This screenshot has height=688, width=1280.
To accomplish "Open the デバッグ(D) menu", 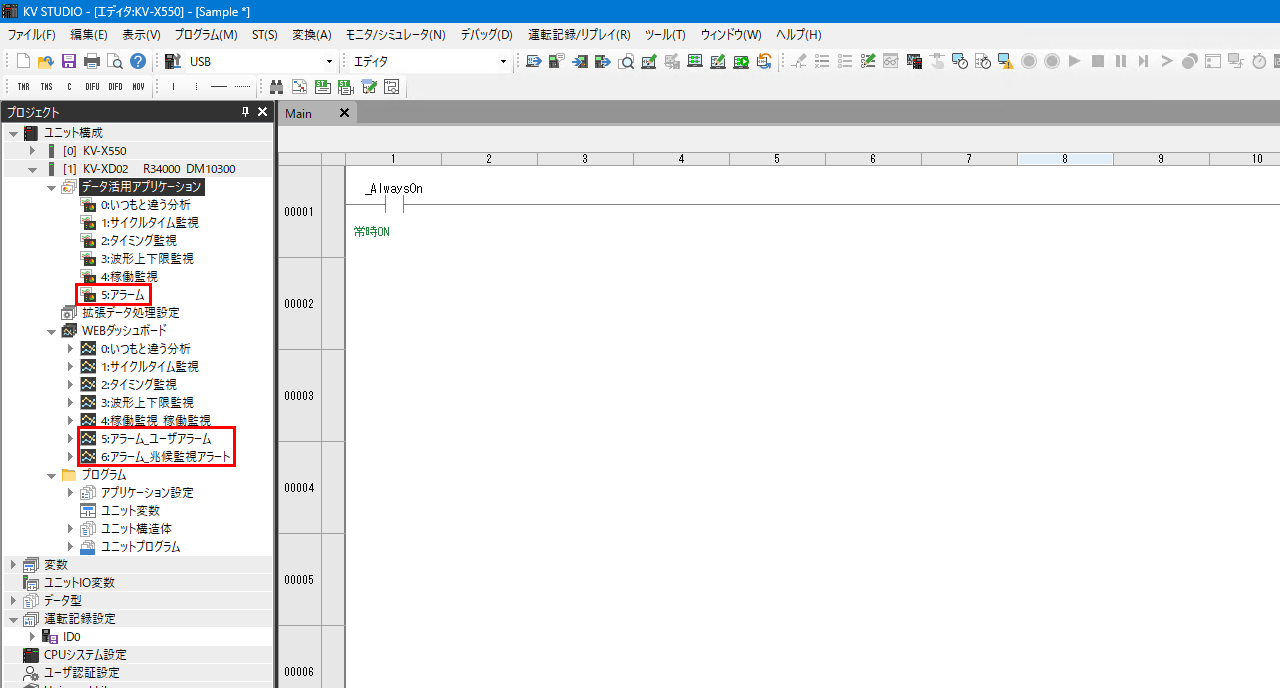I will pyautogui.click(x=486, y=35).
